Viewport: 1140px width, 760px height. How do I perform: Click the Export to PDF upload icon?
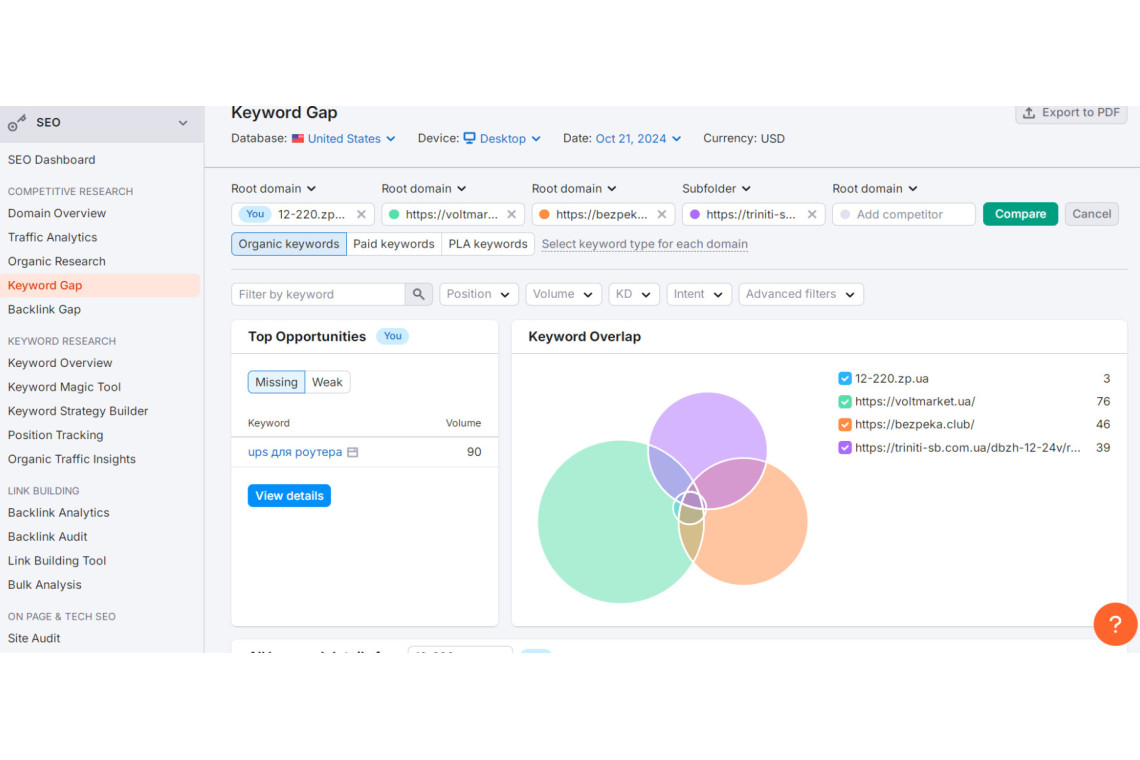tap(1029, 113)
